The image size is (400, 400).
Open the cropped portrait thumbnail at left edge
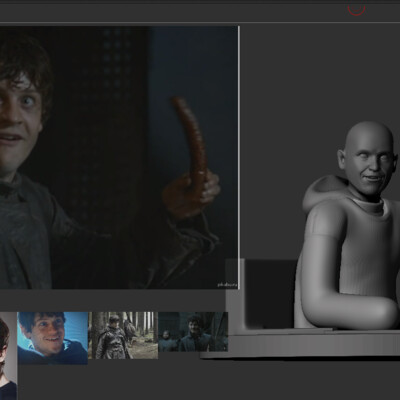[x=8, y=356]
